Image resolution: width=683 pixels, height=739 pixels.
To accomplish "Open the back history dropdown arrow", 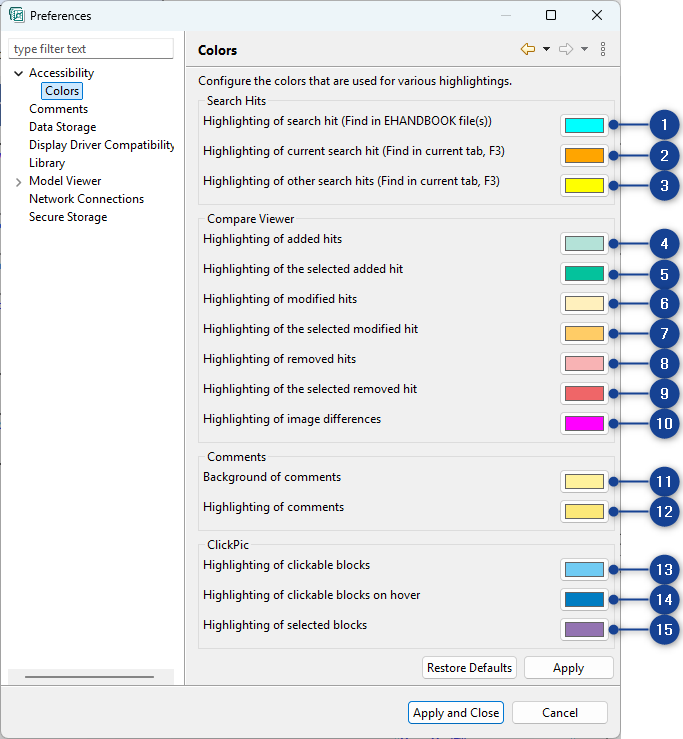I will pos(546,49).
